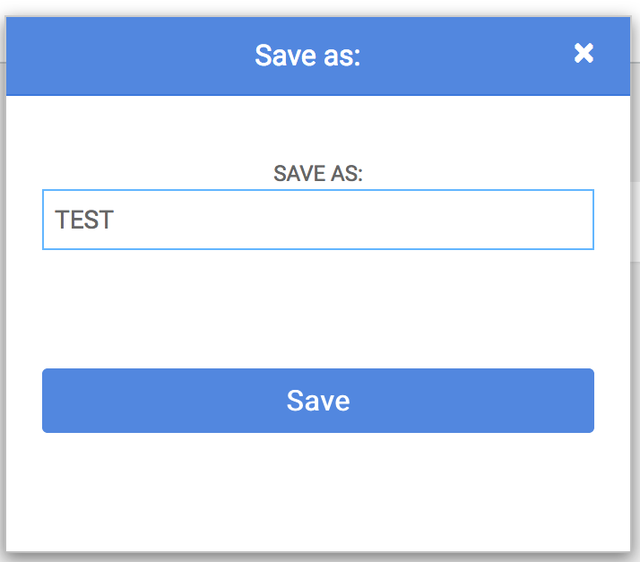Click the blank area below the Save button
Screen dimensions: 640x562
(x=318, y=490)
